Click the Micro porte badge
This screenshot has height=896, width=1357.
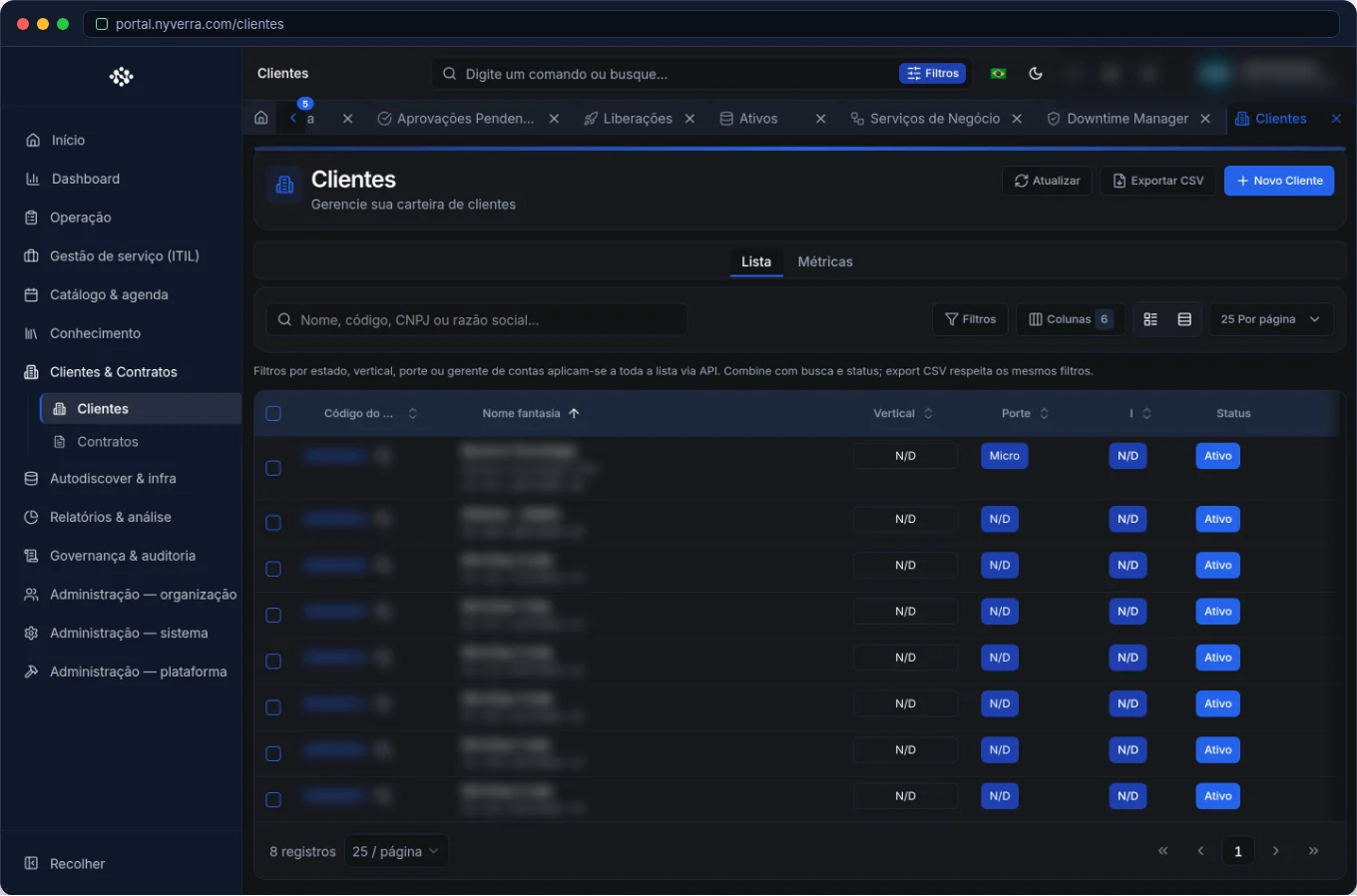(1005, 456)
